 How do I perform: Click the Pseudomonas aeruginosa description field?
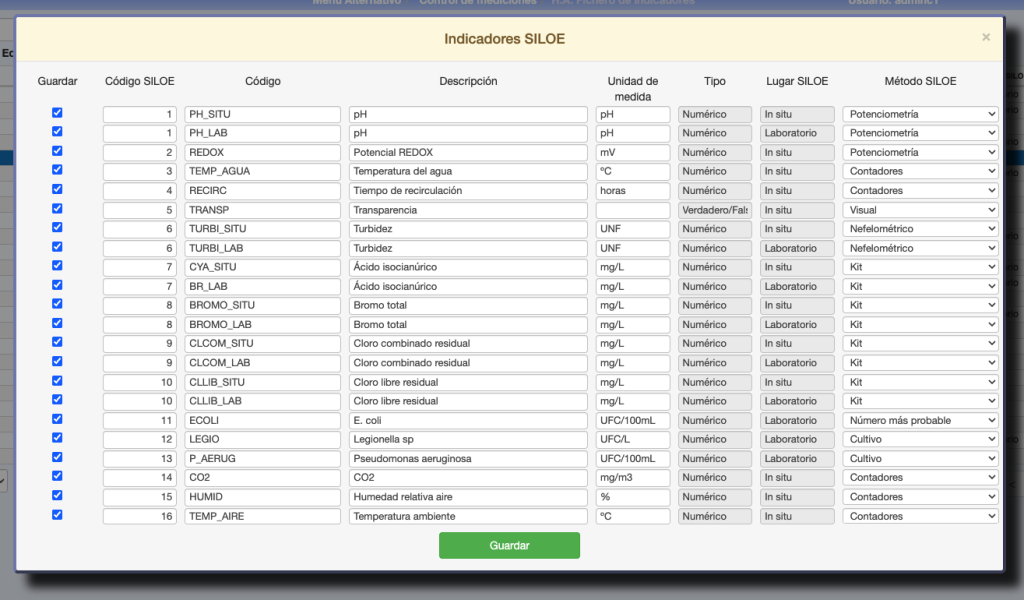(x=468, y=458)
